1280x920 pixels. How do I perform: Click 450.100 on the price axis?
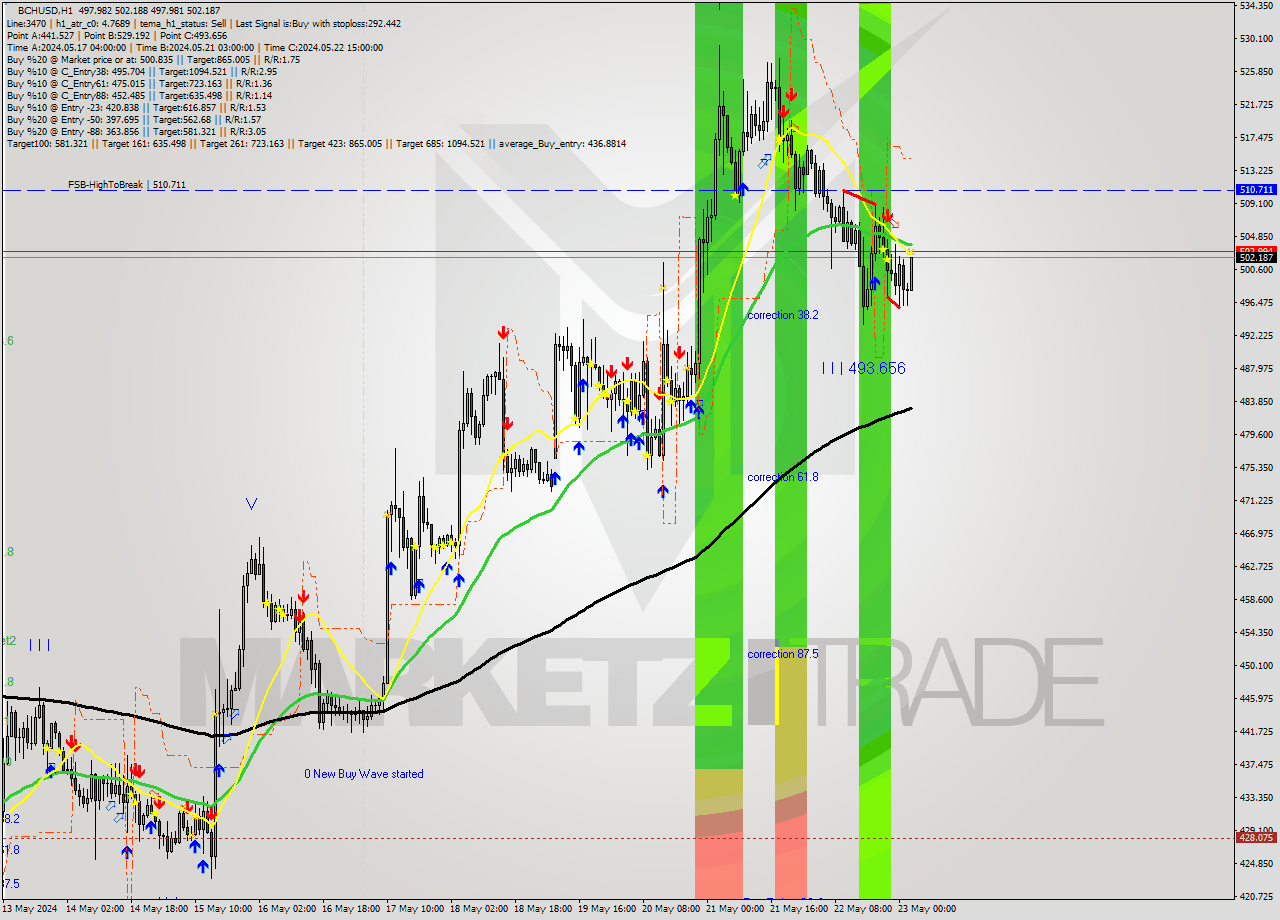click(x=1256, y=665)
